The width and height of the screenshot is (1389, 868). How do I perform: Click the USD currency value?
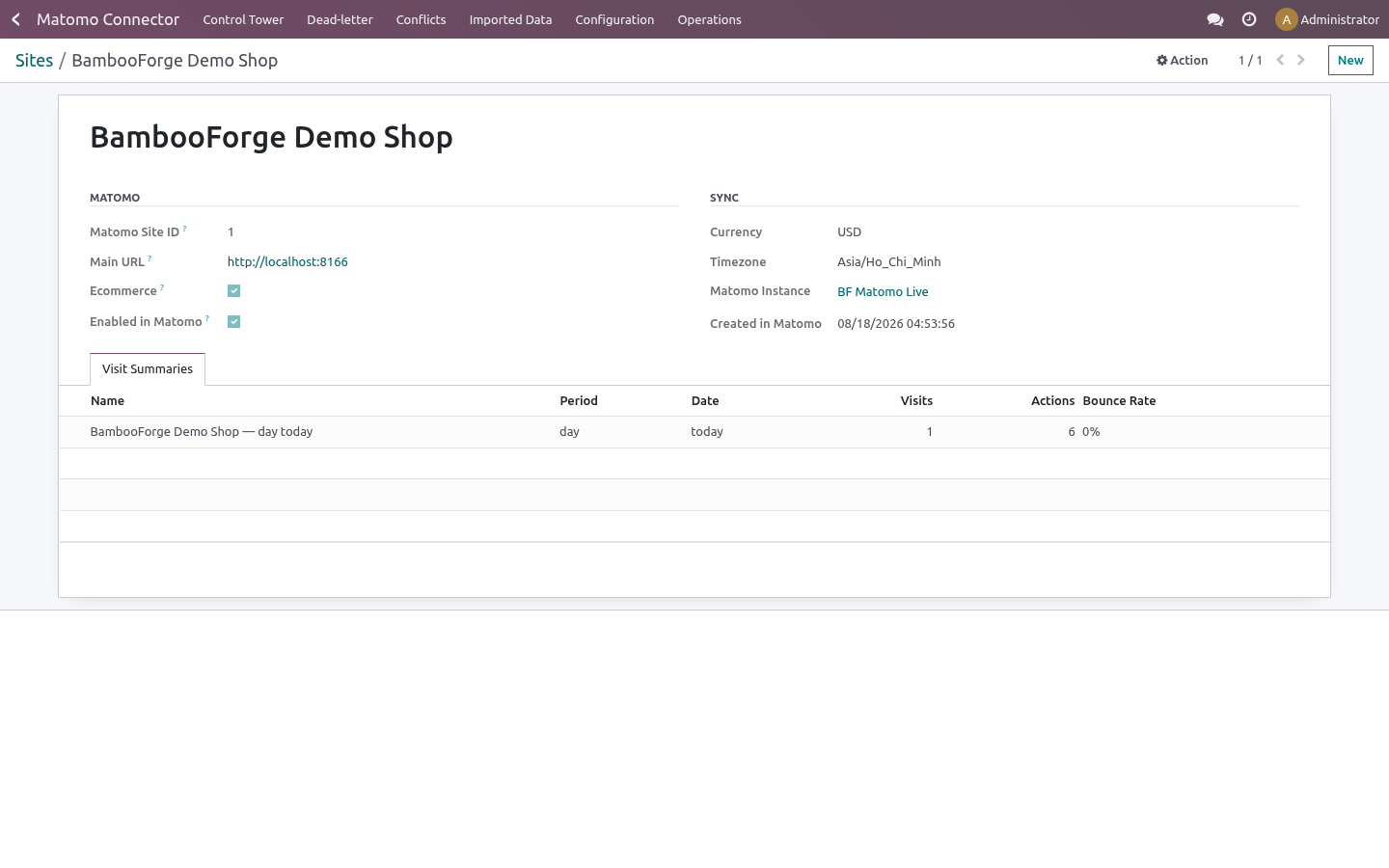tap(849, 231)
